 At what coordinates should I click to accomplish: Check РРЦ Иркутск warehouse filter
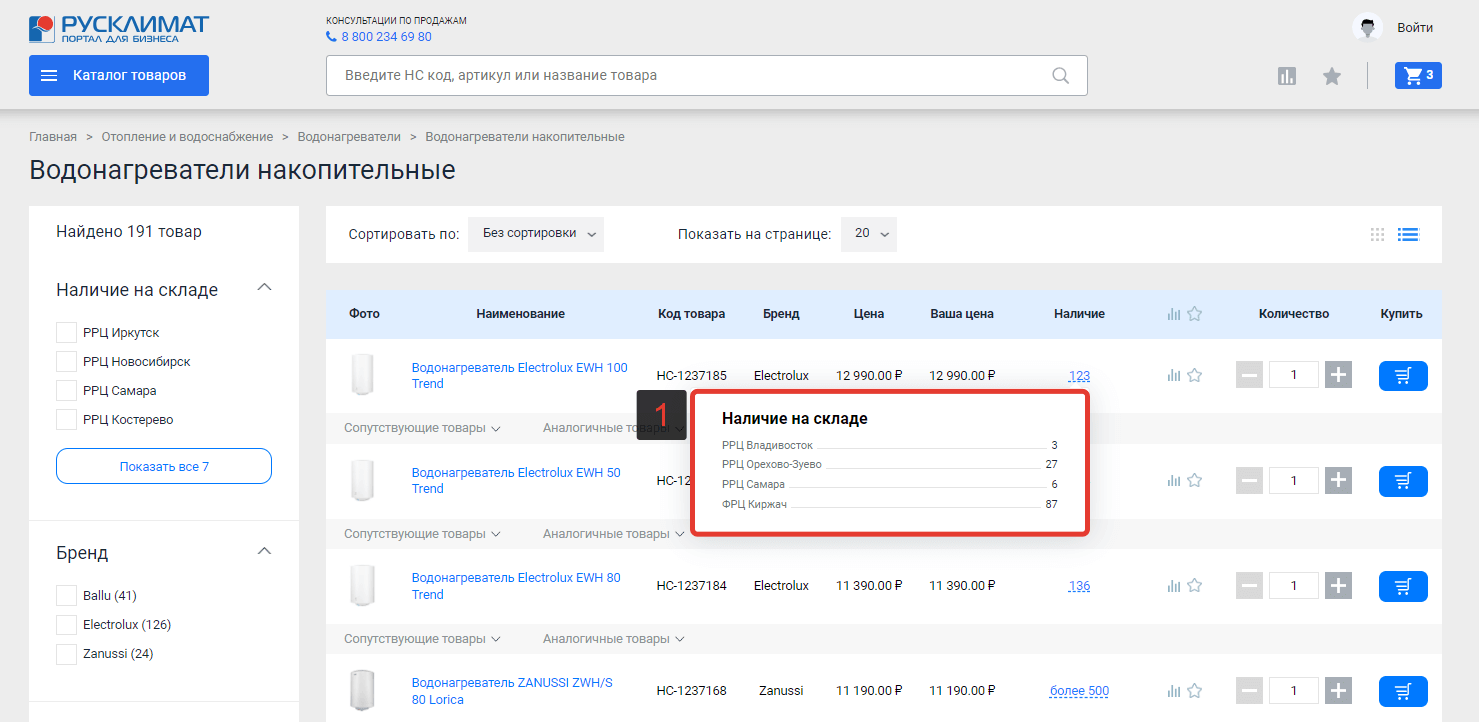coord(66,333)
